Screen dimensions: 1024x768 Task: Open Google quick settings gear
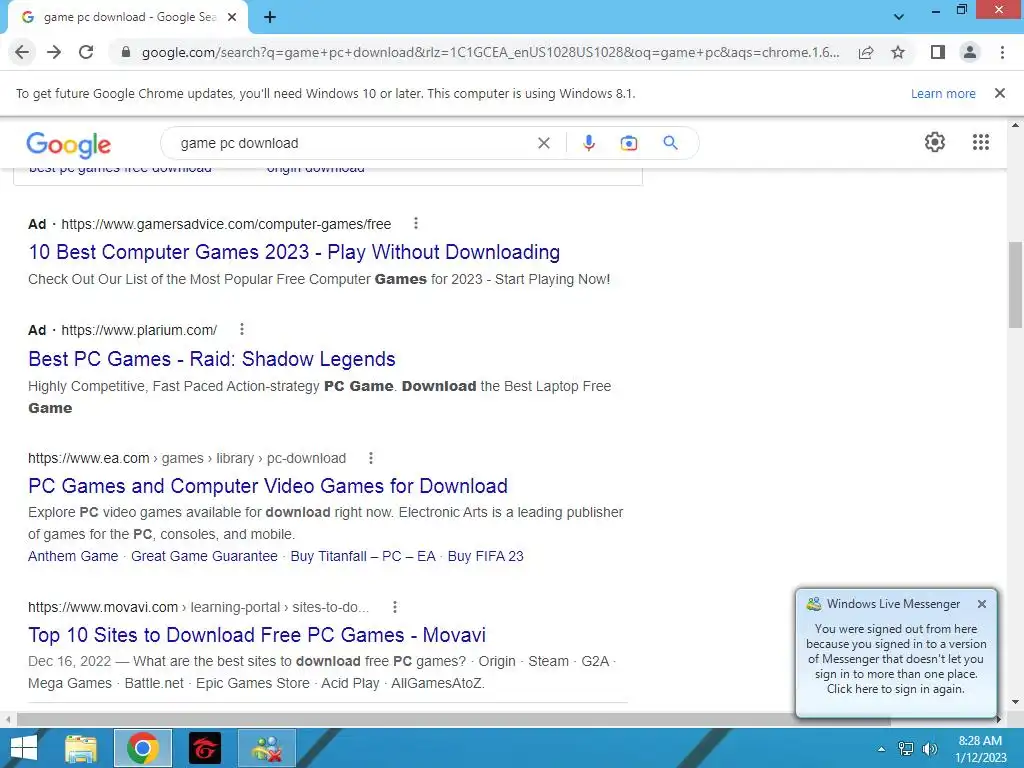pos(935,142)
